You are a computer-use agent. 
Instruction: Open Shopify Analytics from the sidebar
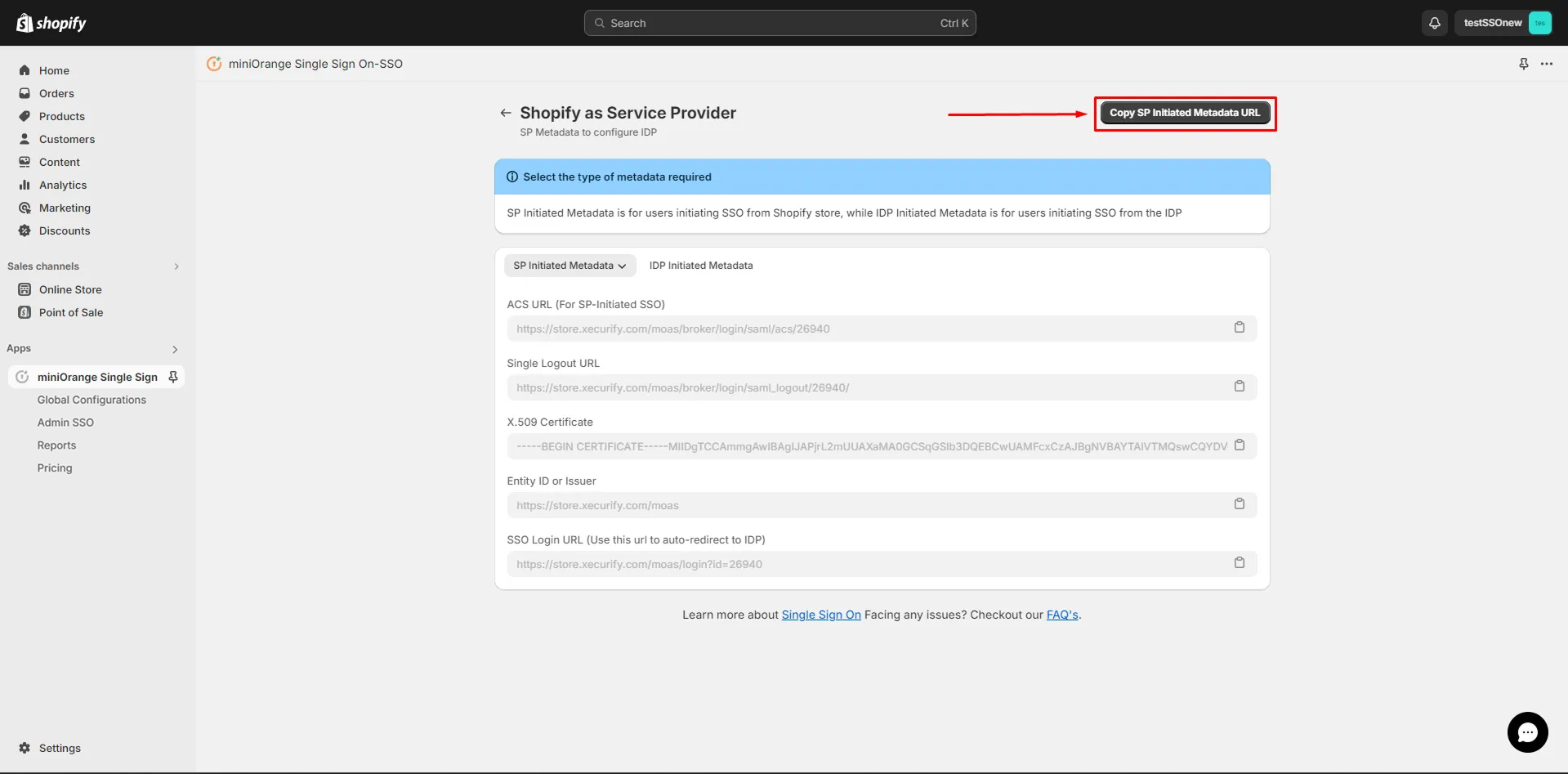pos(63,185)
